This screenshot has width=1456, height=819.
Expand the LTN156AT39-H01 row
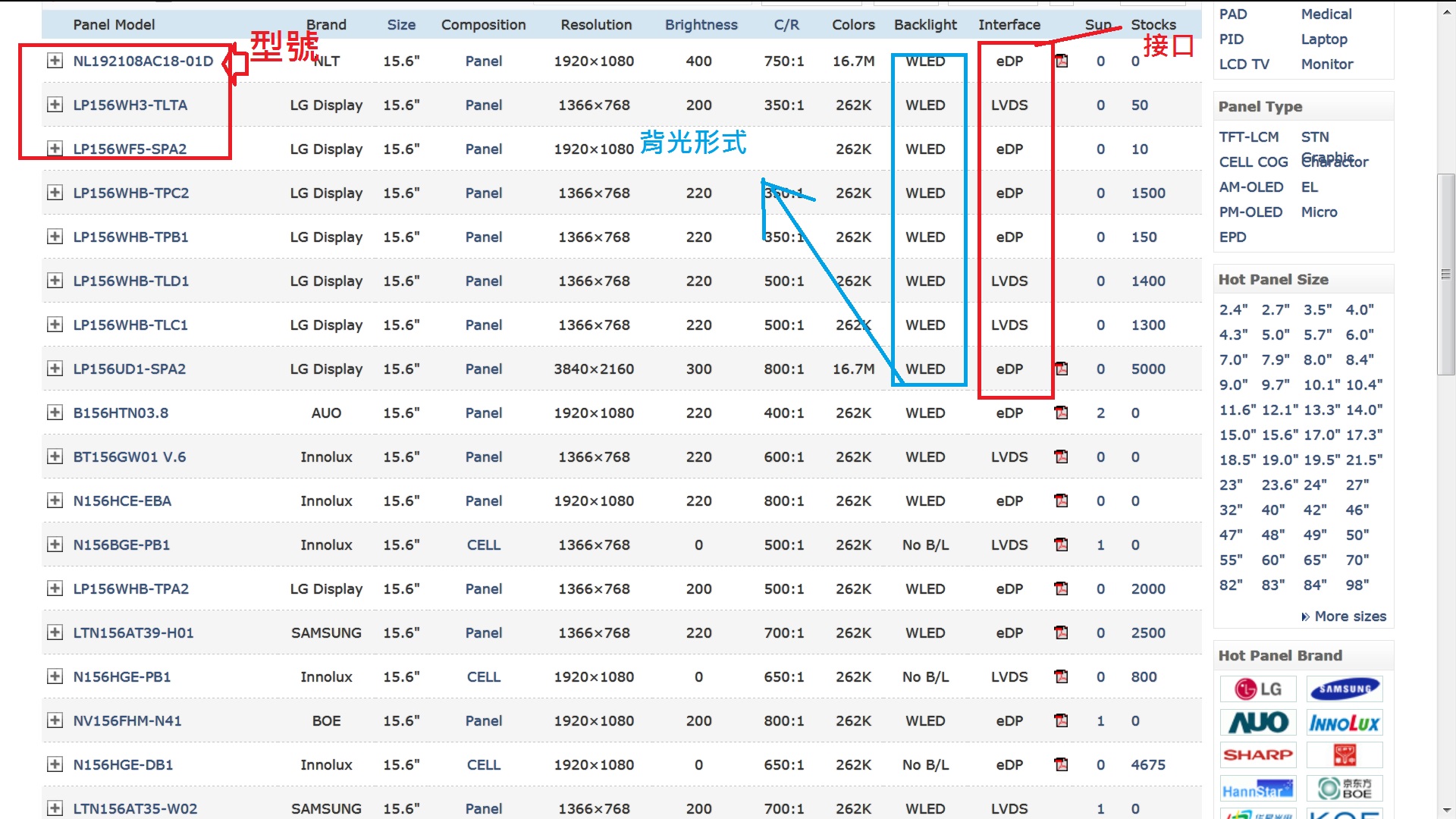[x=55, y=633]
